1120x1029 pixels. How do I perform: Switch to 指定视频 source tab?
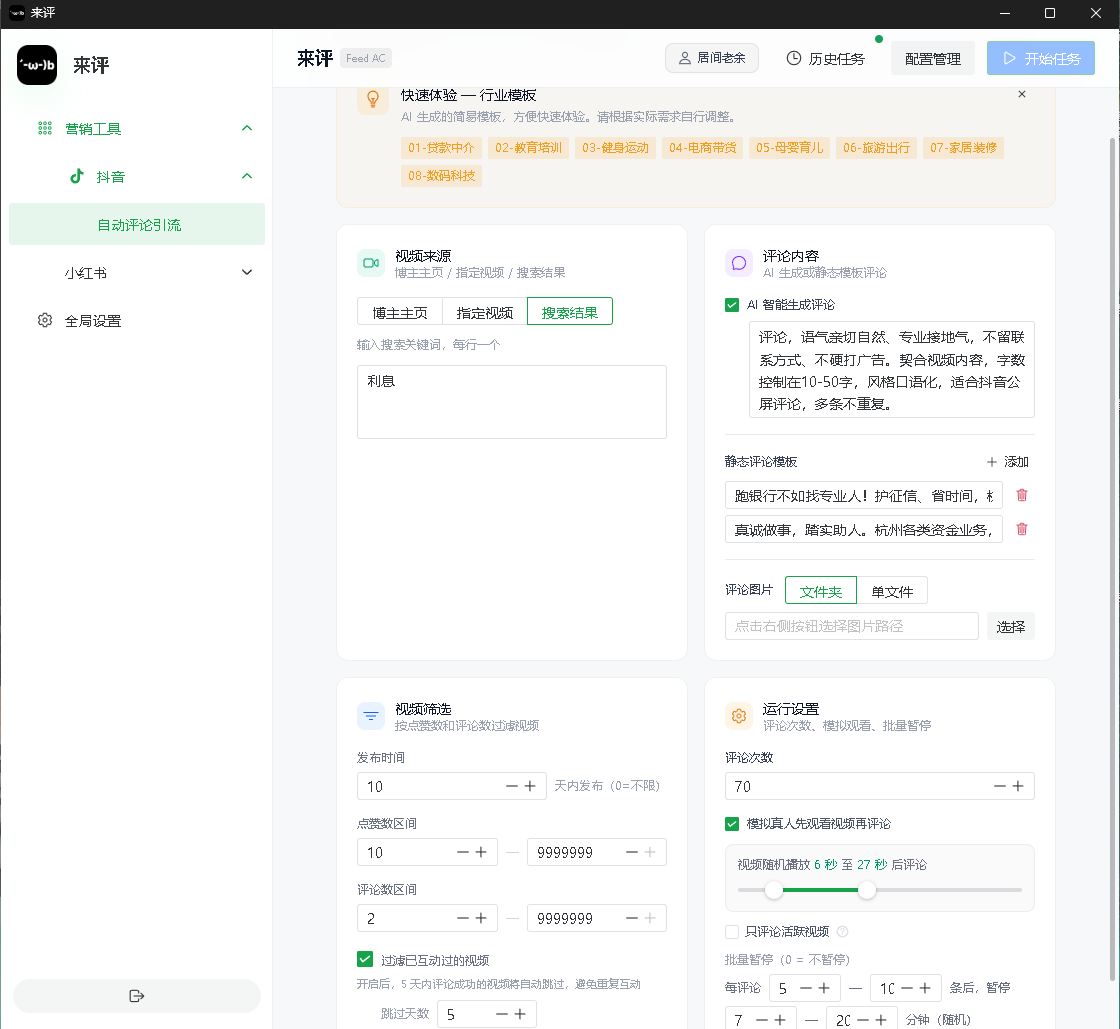(x=485, y=312)
